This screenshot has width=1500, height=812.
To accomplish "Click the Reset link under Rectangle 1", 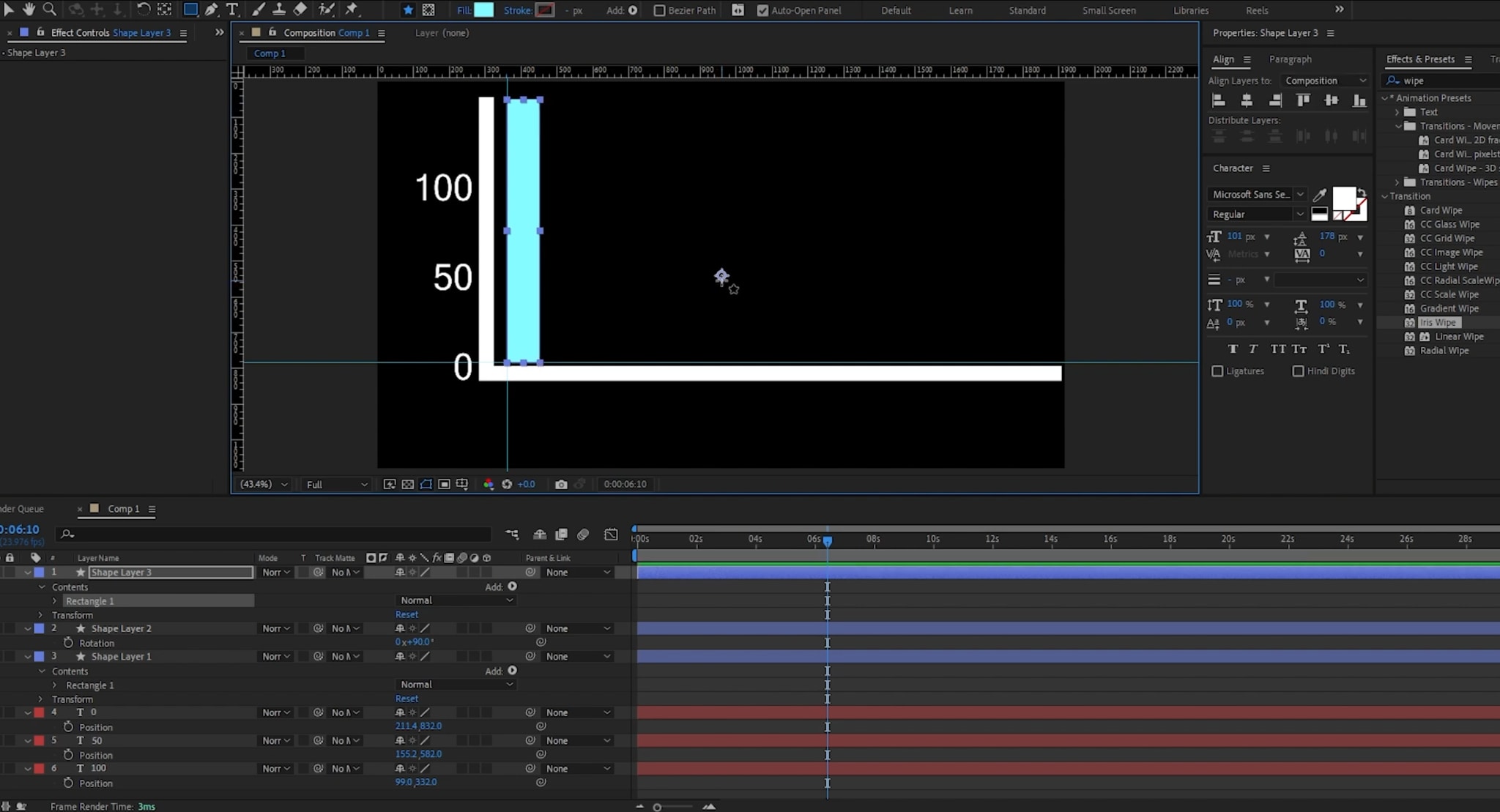I will [x=406, y=614].
